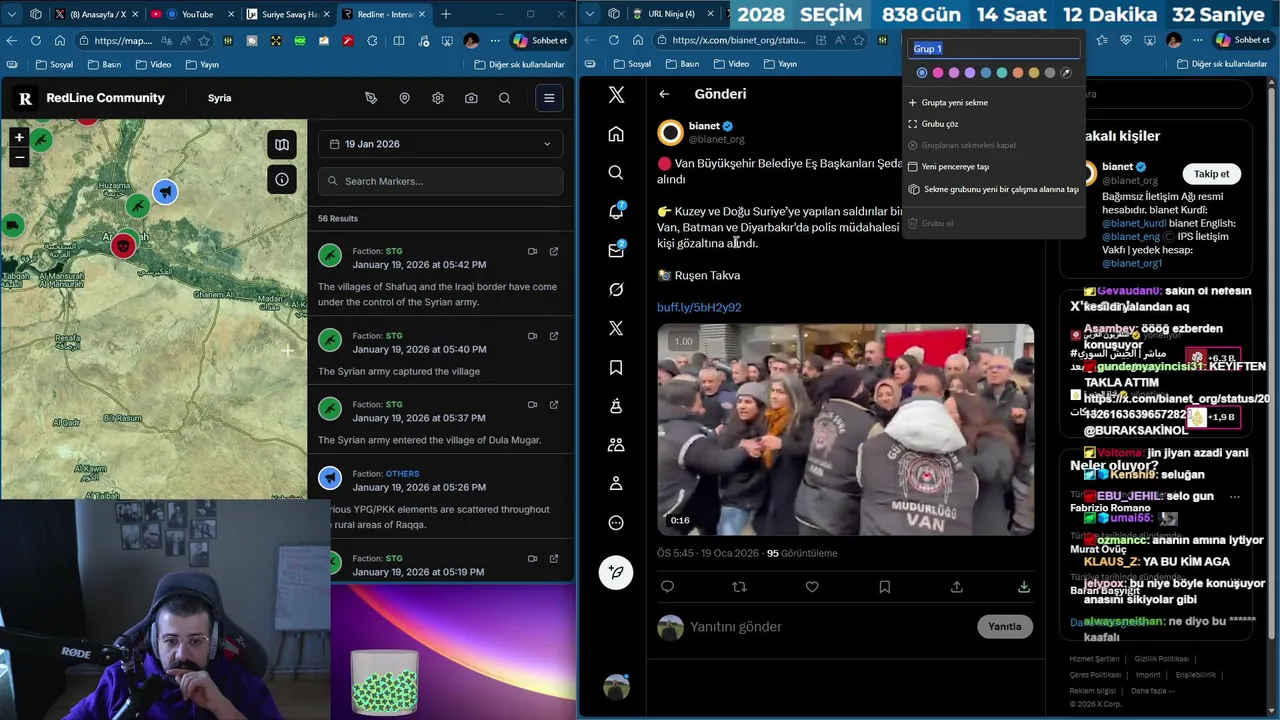
Task: Open the RedLine draw tool
Action: click(x=371, y=98)
